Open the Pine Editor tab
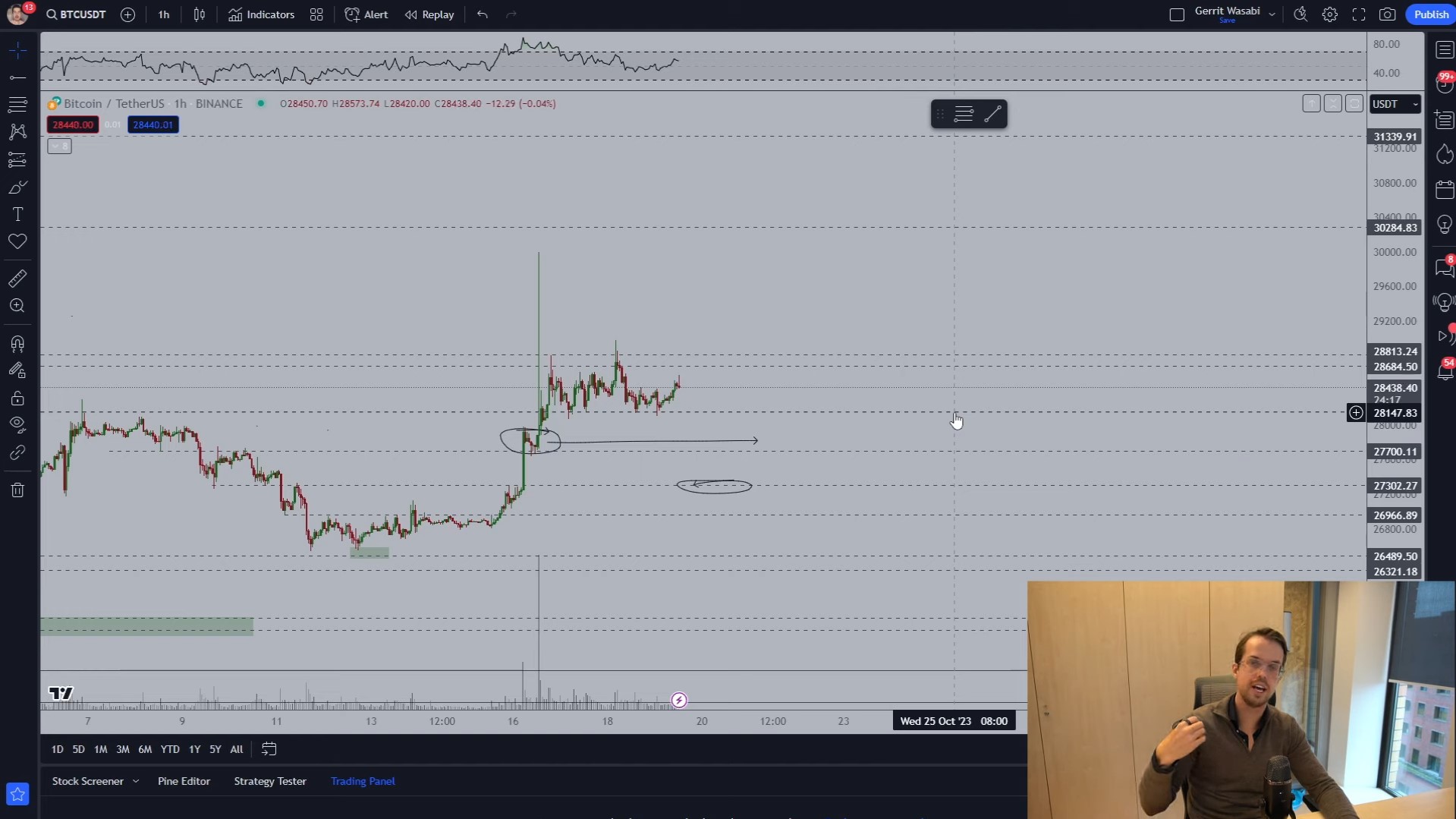The image size is (1456, 819). tap(184, 781)
